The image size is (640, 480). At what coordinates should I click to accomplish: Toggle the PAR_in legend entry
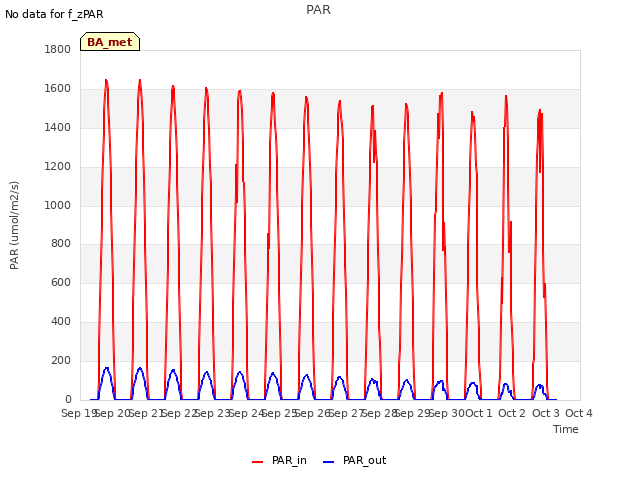279,460
